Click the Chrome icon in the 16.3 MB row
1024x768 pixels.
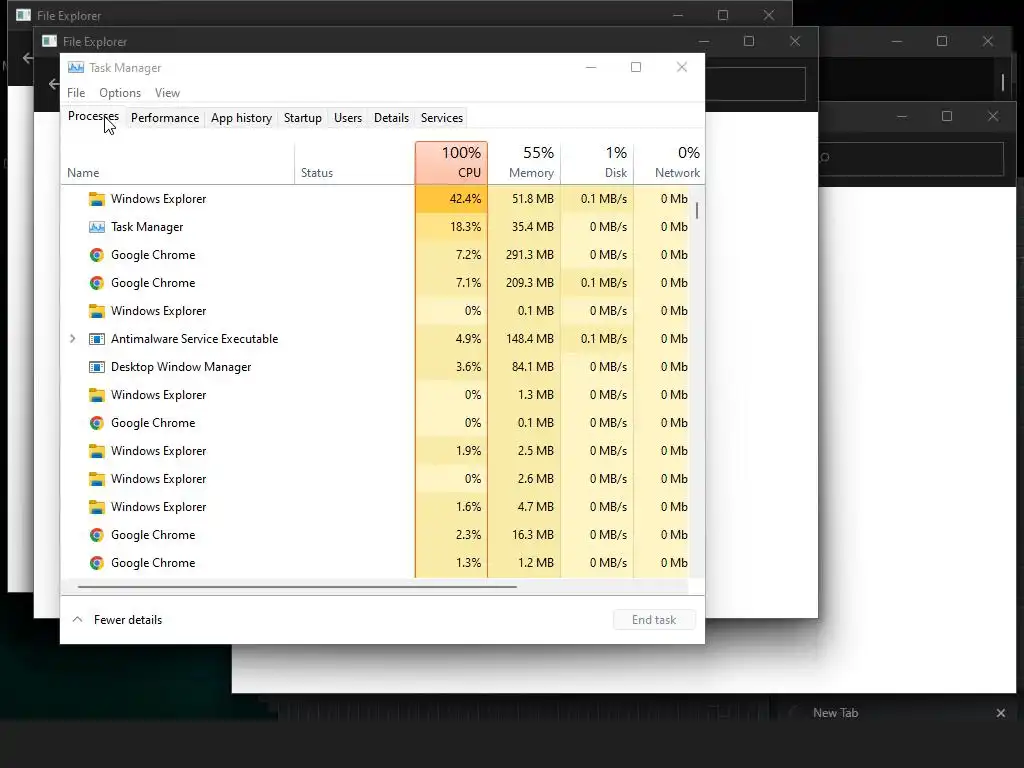click(x=97, y=536)
